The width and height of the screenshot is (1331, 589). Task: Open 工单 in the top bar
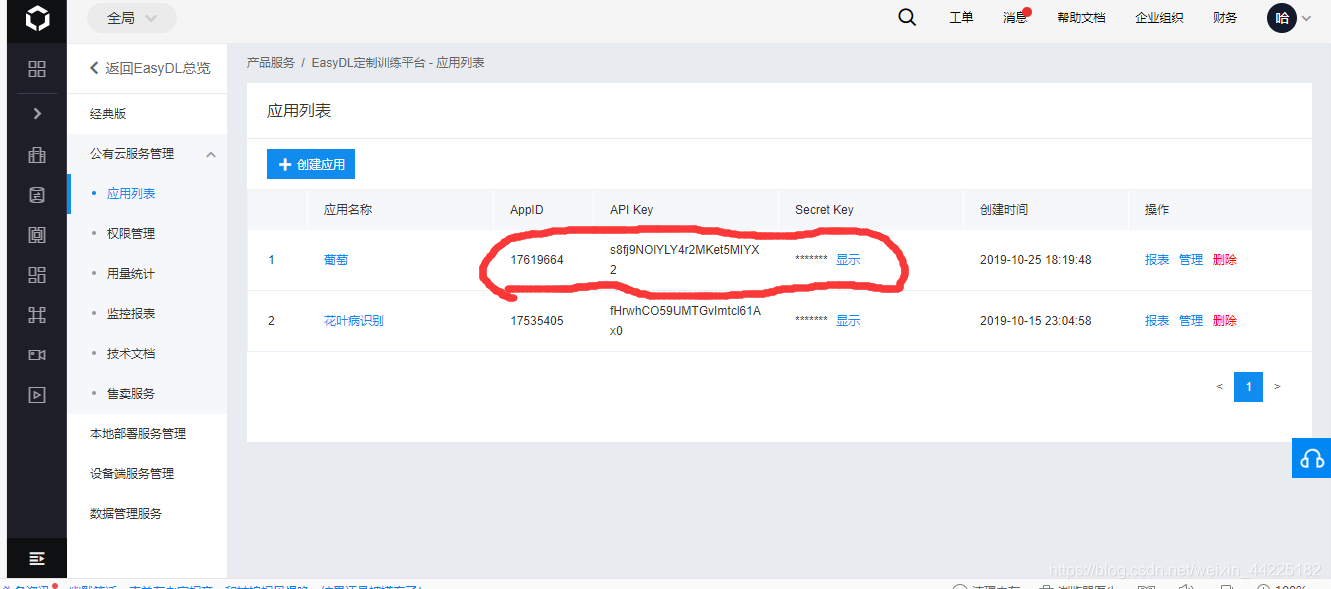(x=961, y=18)
